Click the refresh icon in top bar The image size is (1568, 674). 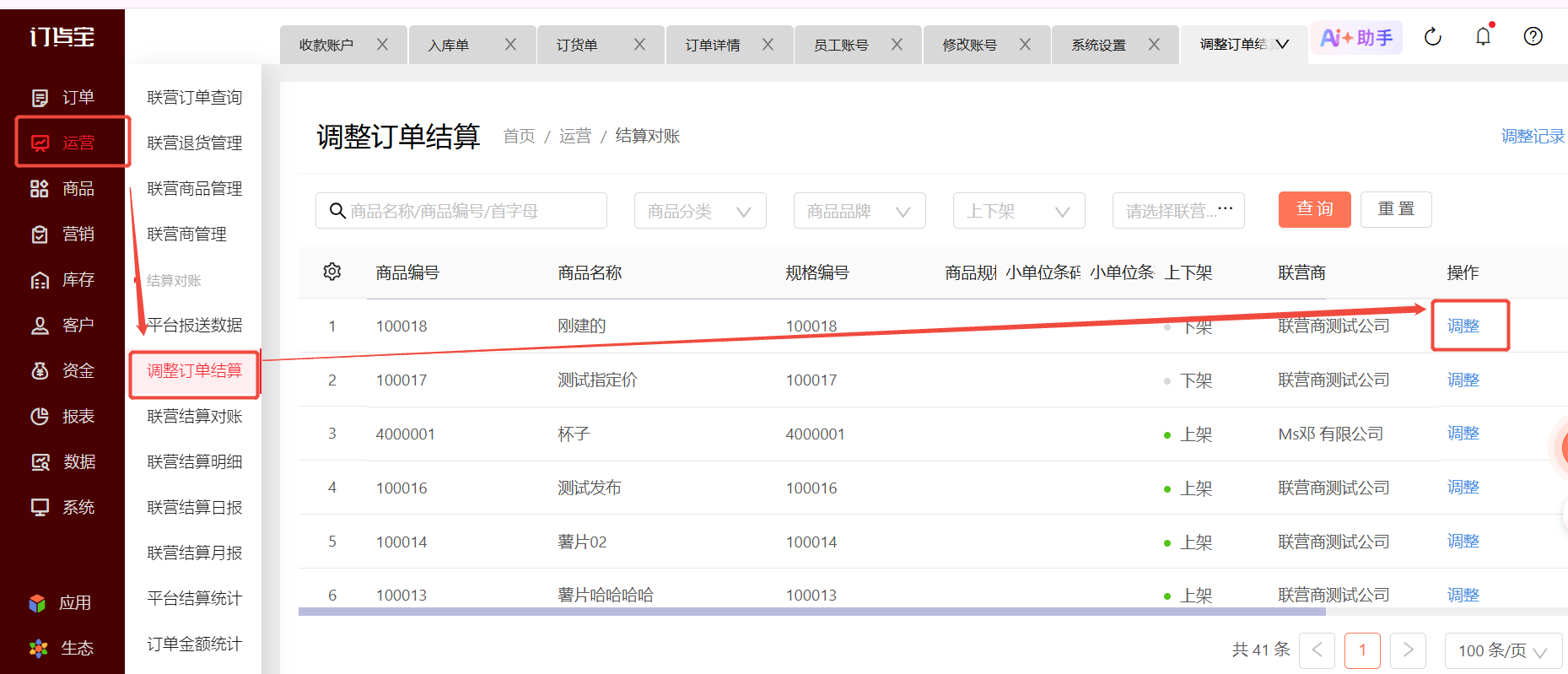[1433, 37]
